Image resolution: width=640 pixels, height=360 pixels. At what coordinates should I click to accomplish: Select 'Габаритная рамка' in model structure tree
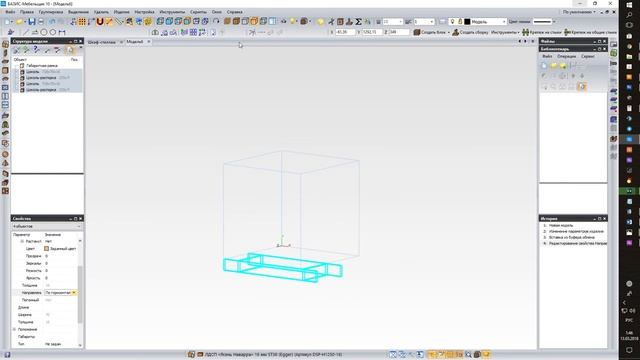(x=42, y=66)
